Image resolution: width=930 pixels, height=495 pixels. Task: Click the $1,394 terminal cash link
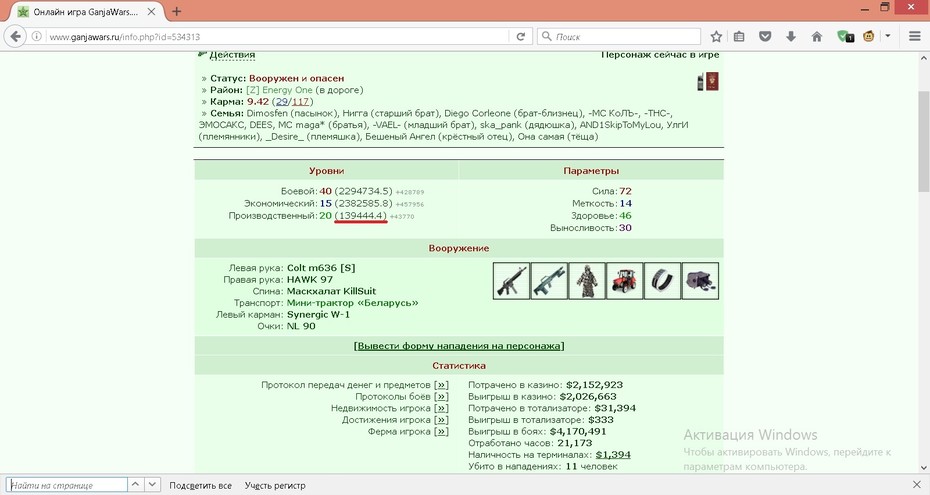(x=613, y=455)
